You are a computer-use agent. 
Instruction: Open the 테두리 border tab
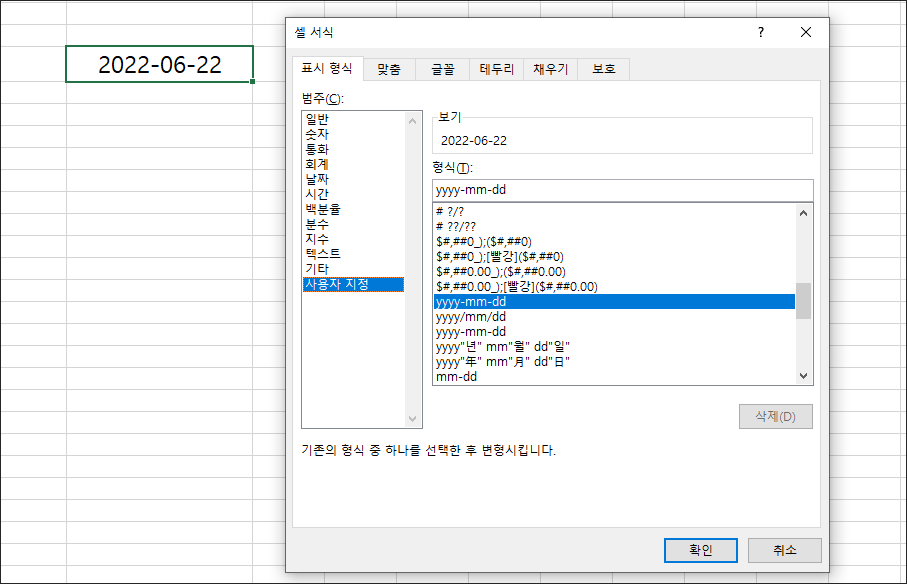[497, 69]
